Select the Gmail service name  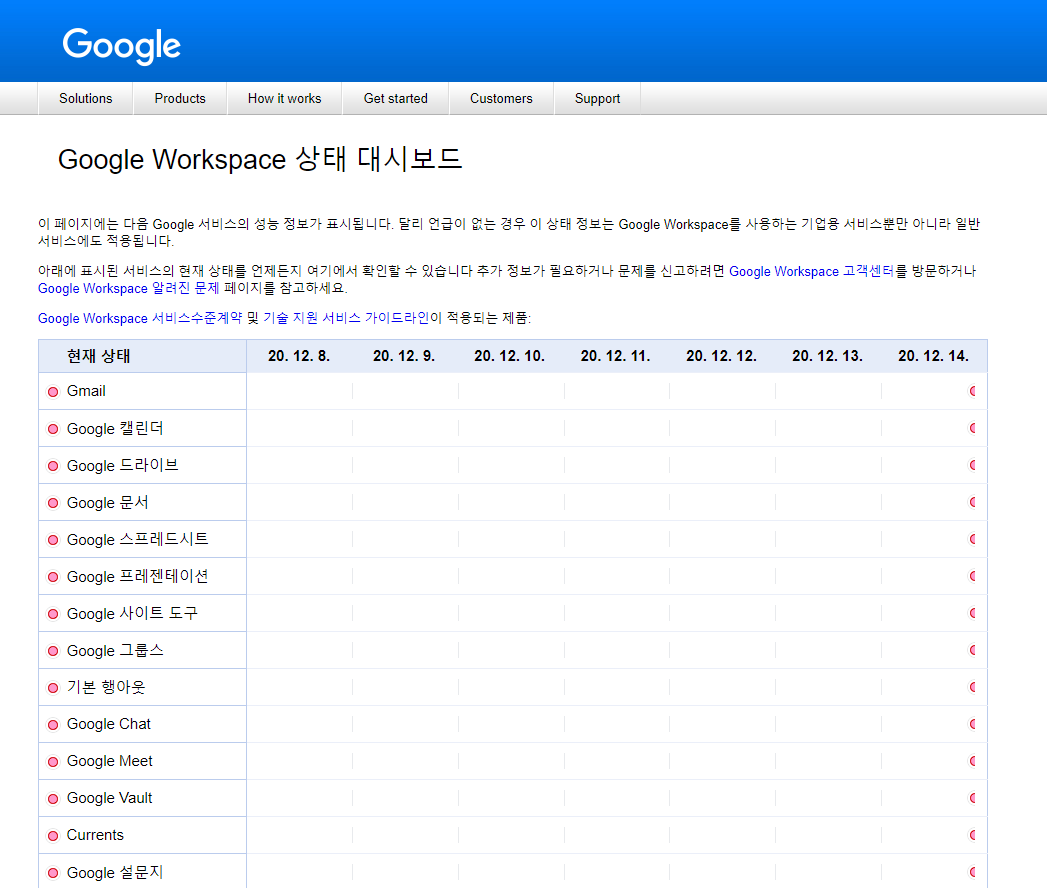(x=86, y=391)
